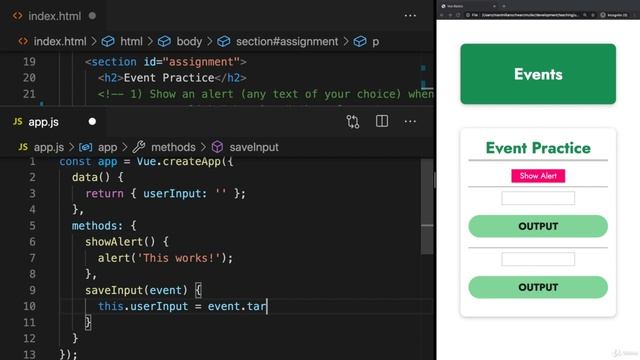Select the index.html editor tab

click(54, 16)
